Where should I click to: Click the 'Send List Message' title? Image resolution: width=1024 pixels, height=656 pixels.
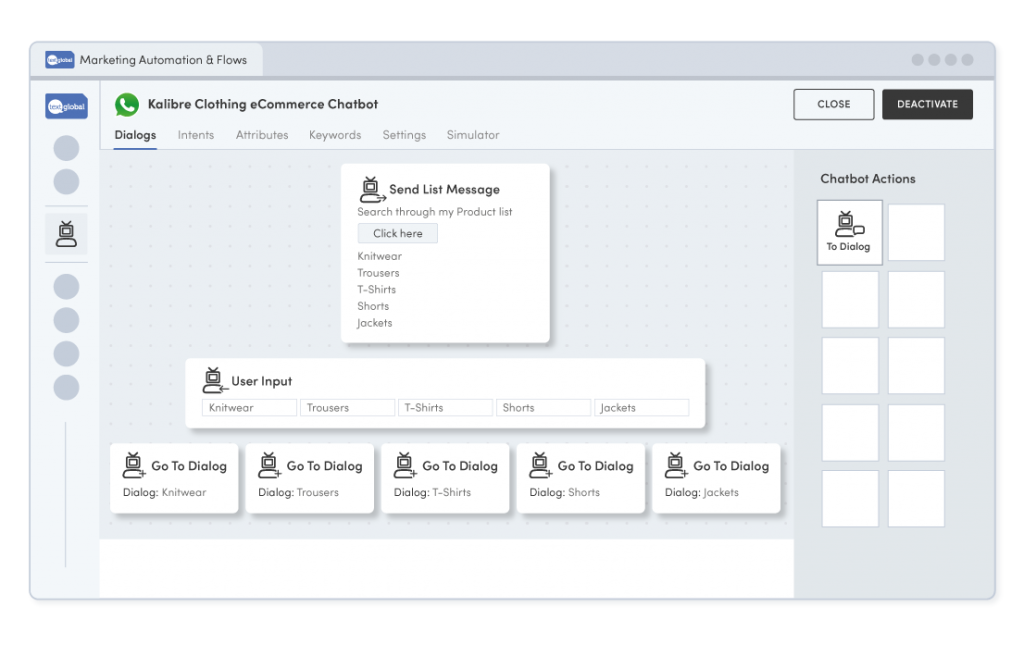(445, 189)
